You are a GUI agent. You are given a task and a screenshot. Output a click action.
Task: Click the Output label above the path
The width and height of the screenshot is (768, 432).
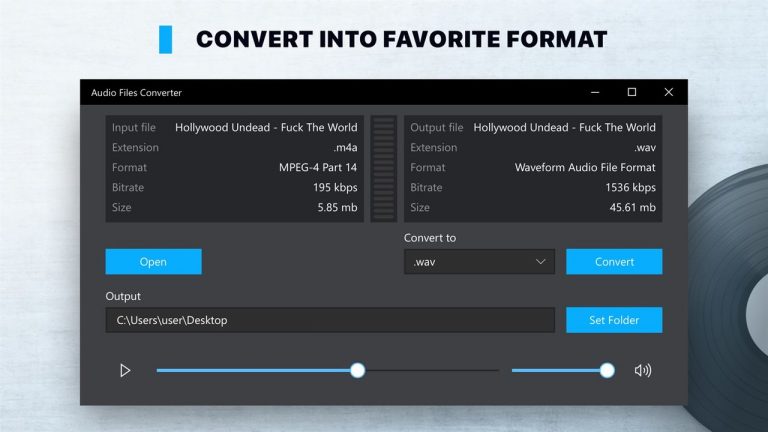coord(123,296)
